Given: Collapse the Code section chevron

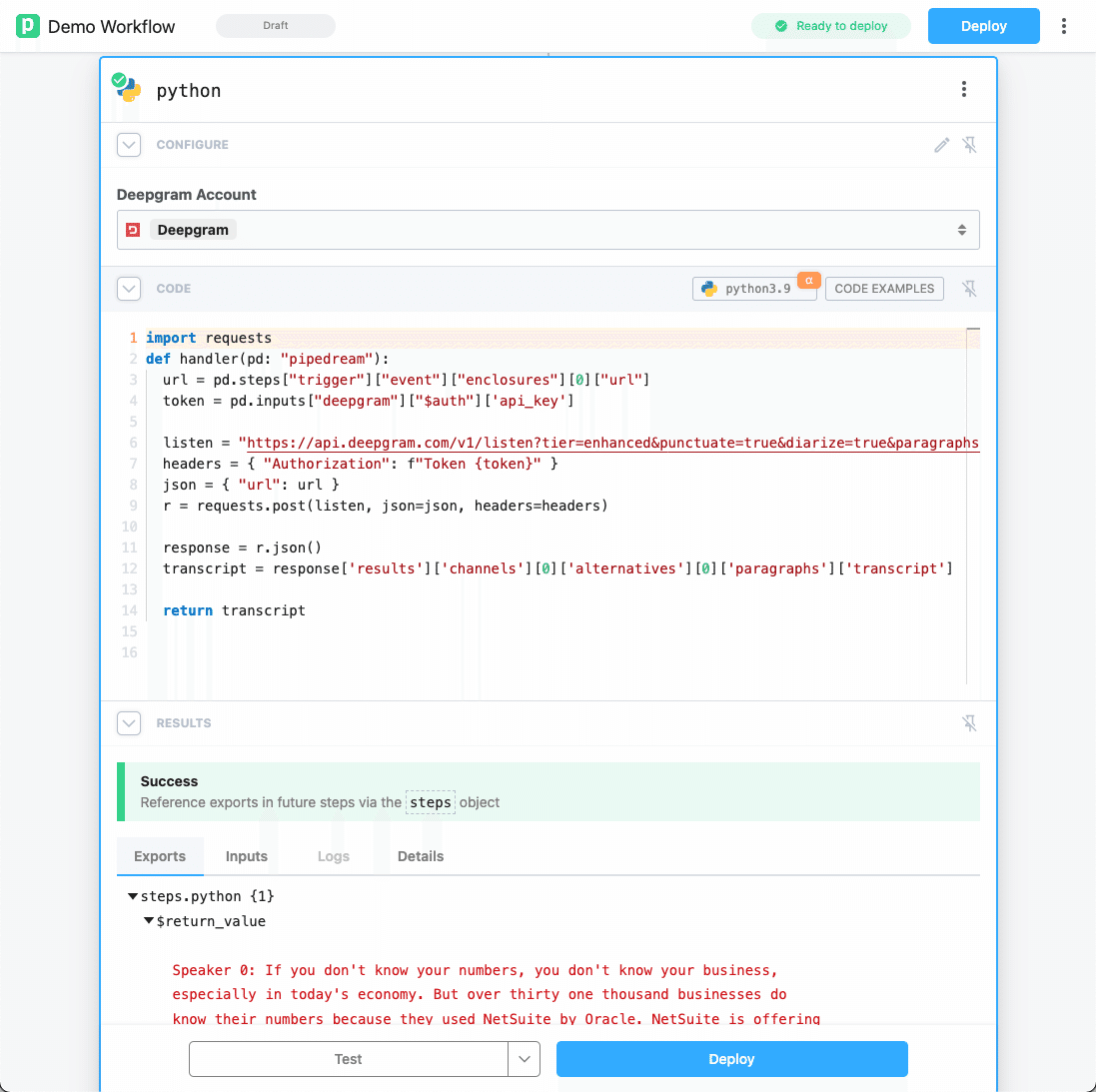Looking at the screenshot, I should pyautogui.click(x=129, y=289).
